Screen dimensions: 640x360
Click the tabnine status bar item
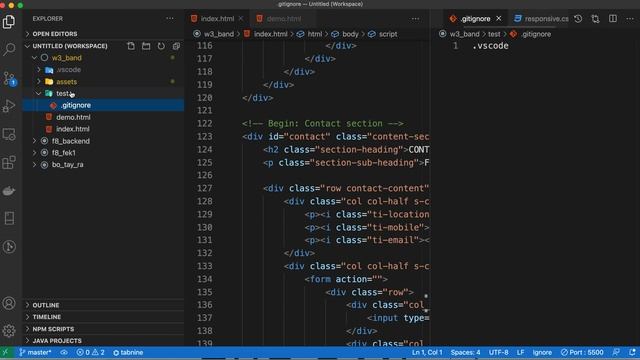pyautogui.click(x=128, y=352)
